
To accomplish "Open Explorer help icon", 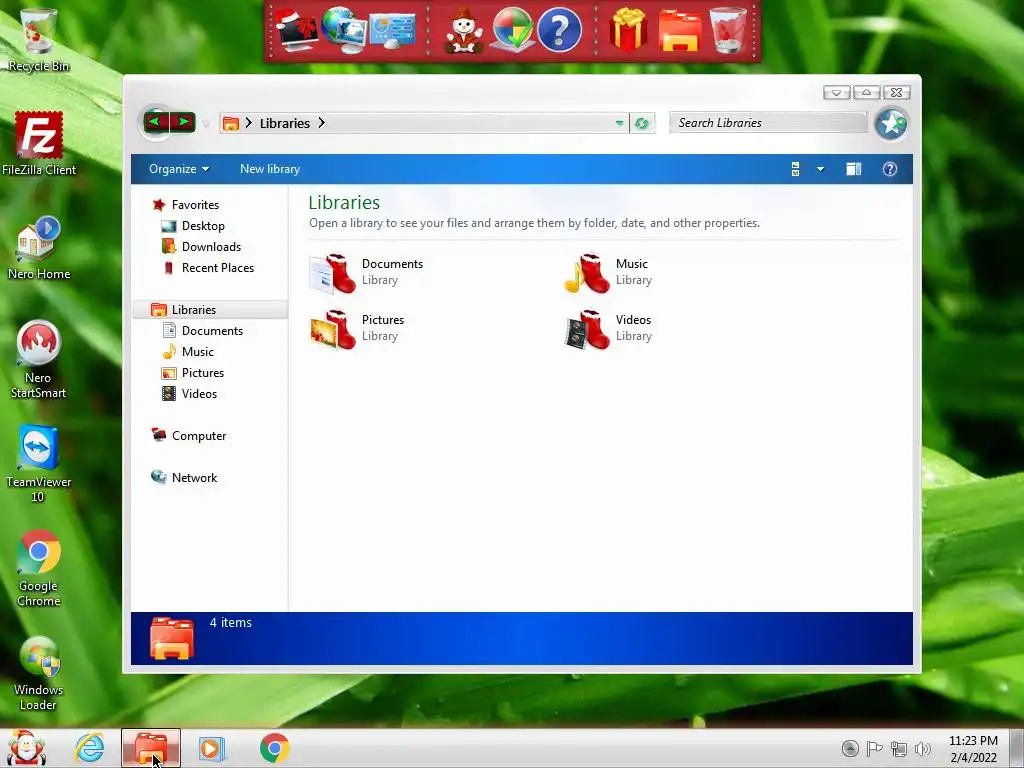I will [x=889, y=169].
